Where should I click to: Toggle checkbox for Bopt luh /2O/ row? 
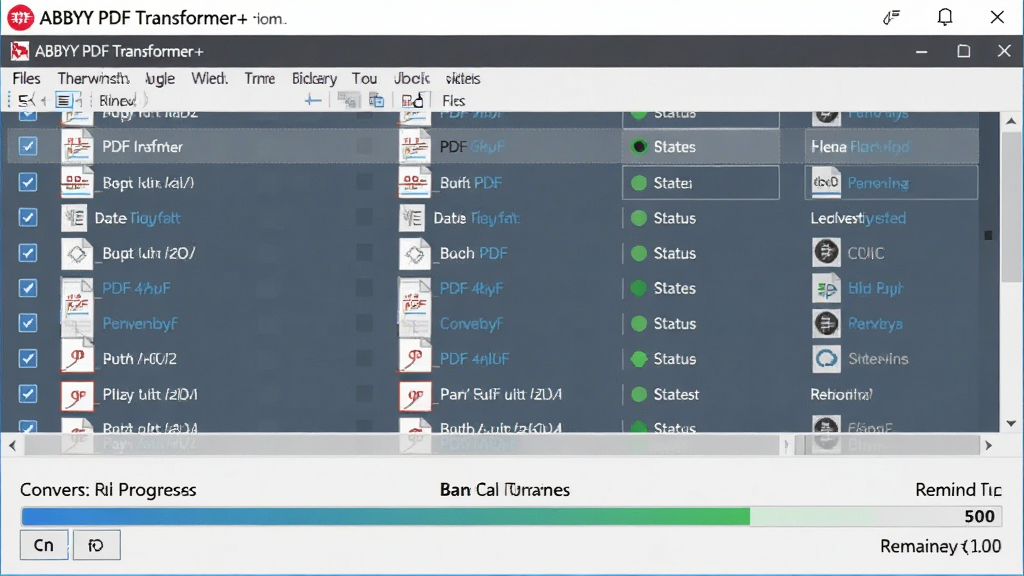point(27,253)
